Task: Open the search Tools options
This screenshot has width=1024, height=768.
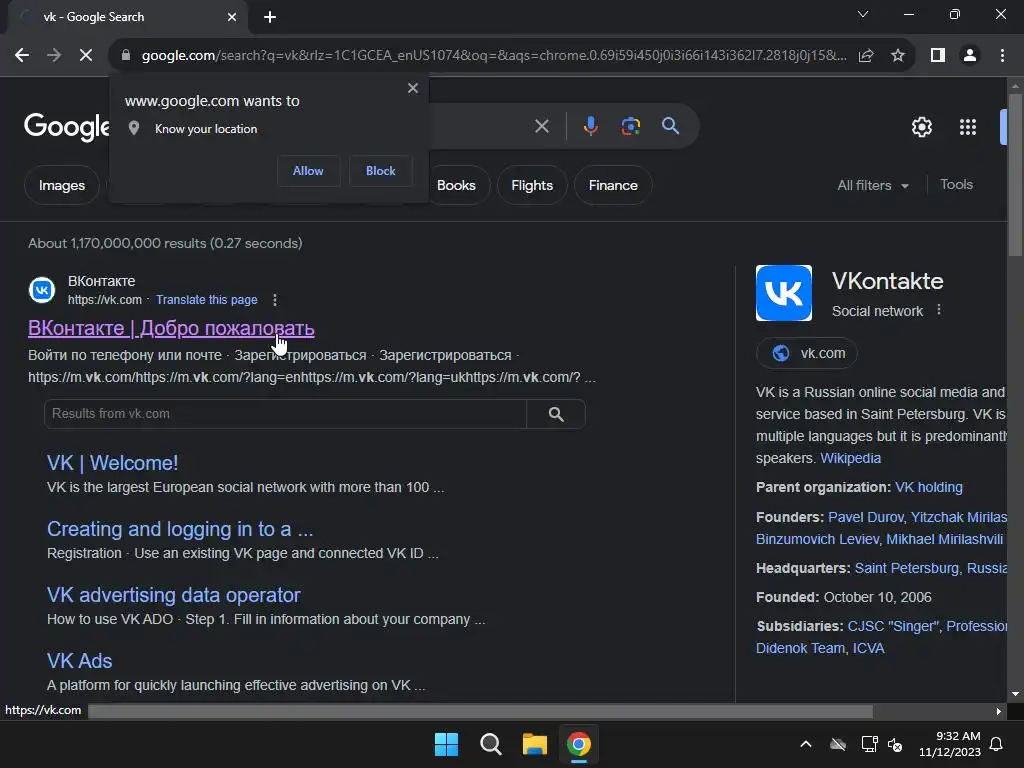Action: [x=956, y=185]
